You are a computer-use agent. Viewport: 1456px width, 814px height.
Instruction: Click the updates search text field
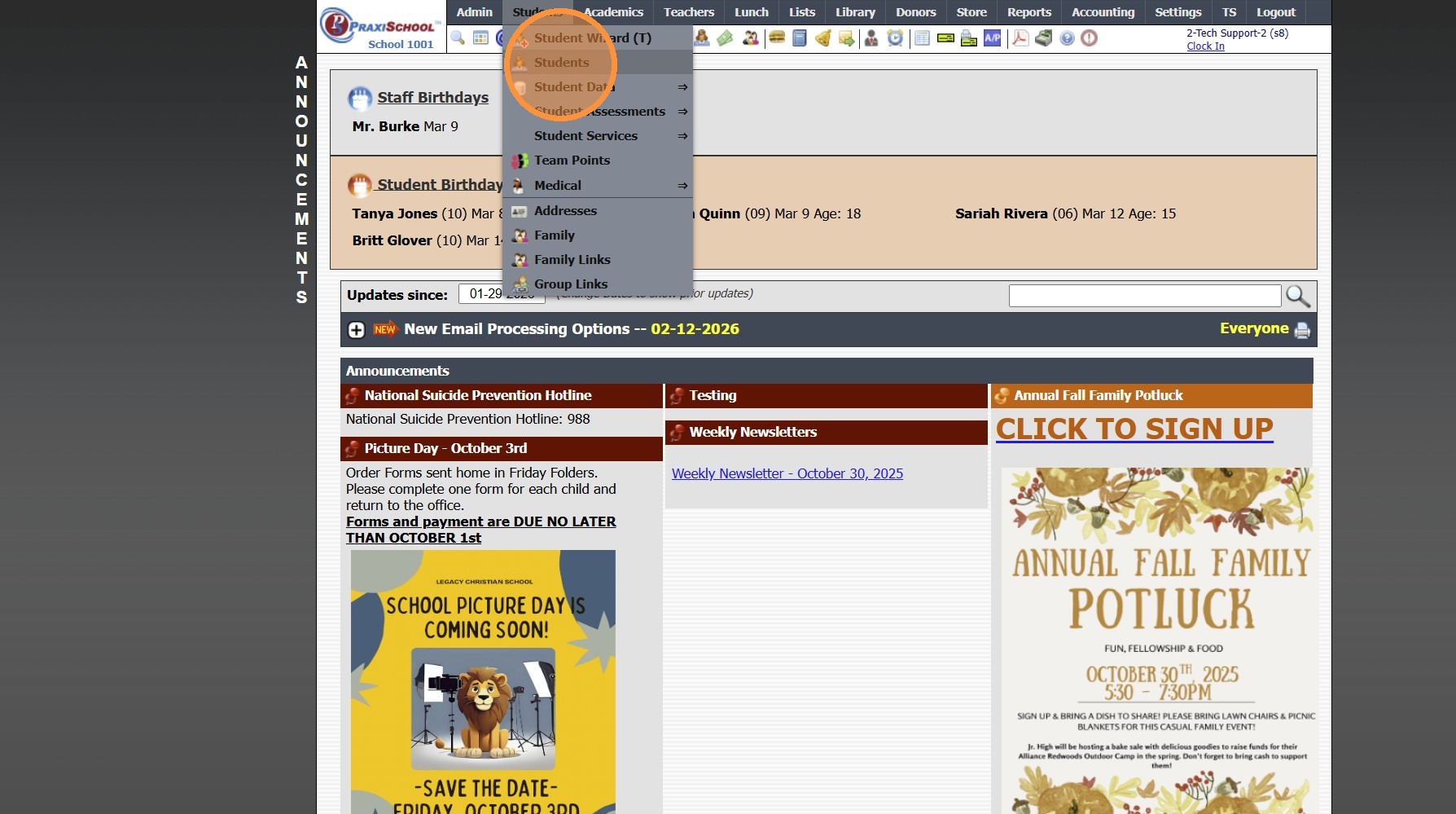(1145, 296)
